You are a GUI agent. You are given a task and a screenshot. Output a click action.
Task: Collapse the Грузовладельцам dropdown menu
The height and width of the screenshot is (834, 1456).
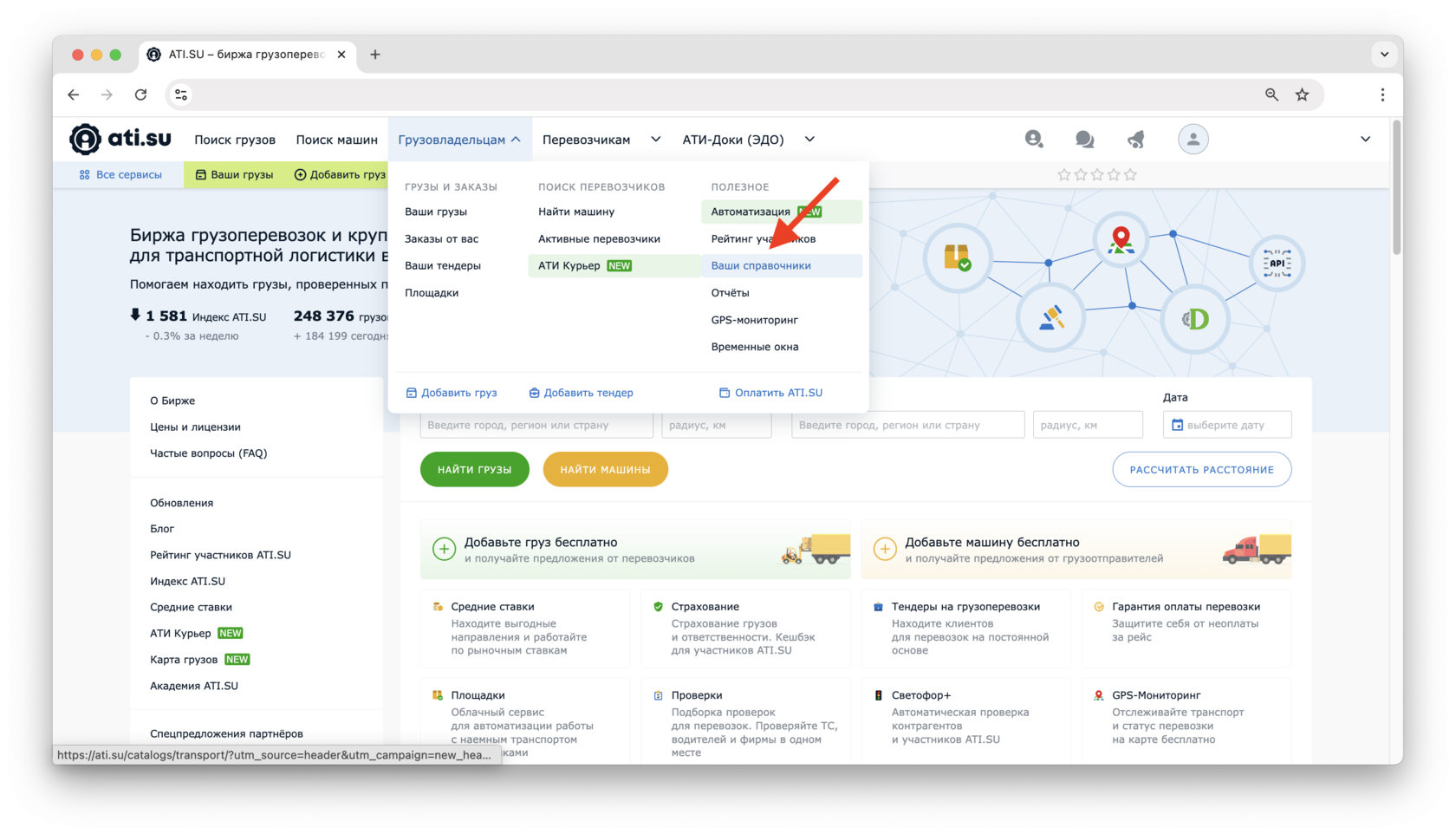point(458,140)
